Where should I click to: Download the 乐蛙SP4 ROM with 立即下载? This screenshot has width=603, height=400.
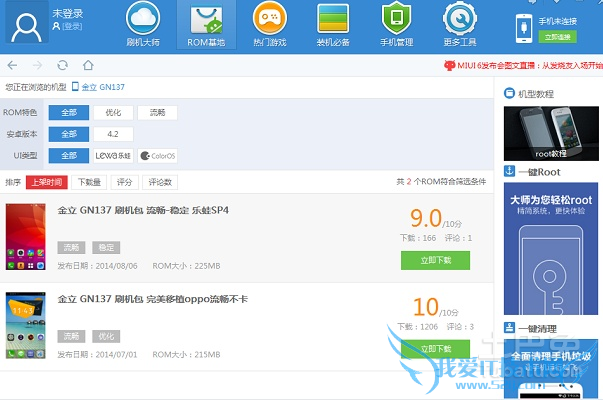coord(435,260)
